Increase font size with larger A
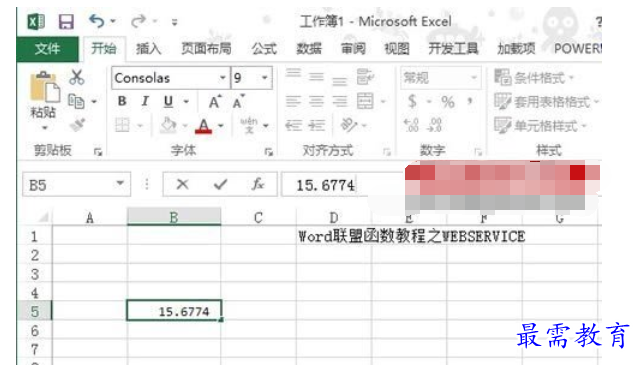Viewport: 638px width, 367px height. [214, 102]
